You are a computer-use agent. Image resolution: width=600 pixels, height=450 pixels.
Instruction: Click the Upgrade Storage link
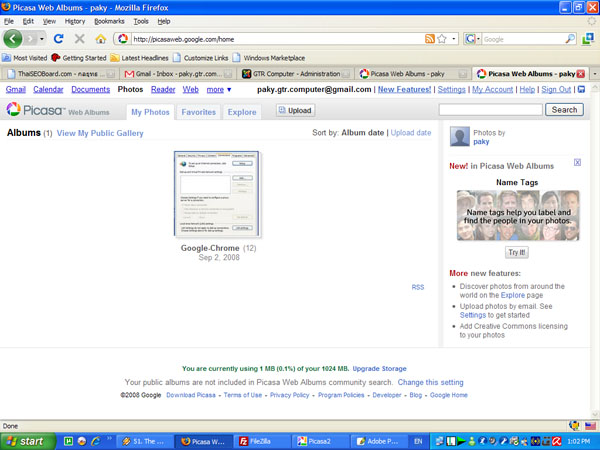[380, 368]
